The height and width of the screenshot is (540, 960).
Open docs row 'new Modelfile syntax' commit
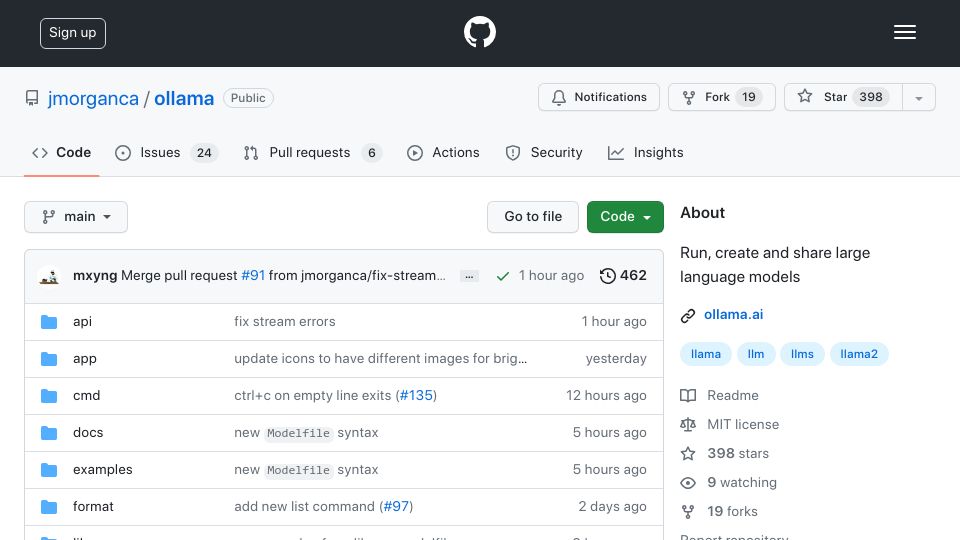click(x=306, y=432)
